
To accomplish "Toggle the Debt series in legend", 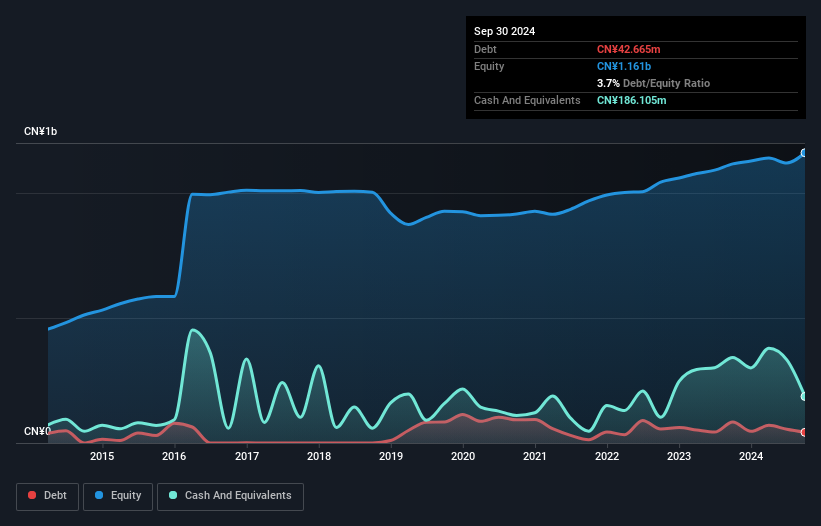I will (x=48, y=496).
